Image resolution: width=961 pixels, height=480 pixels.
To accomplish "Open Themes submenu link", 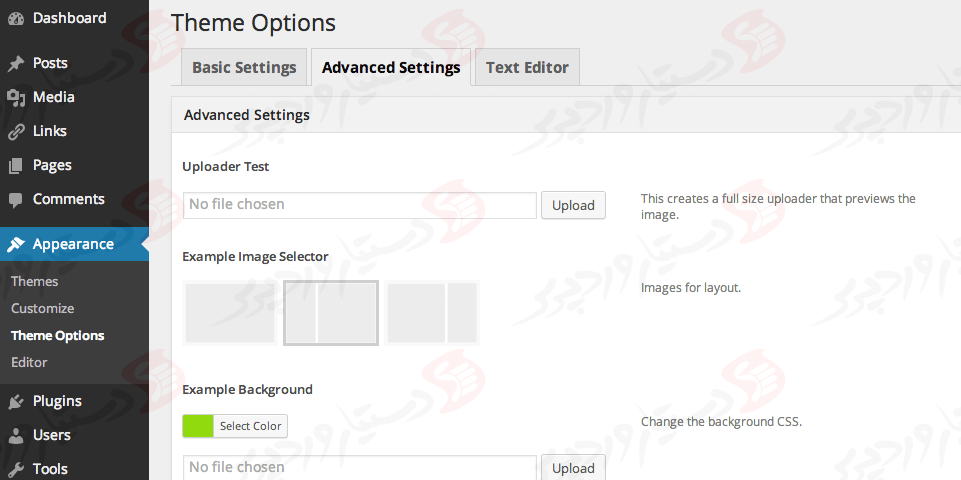I will 35,281.
